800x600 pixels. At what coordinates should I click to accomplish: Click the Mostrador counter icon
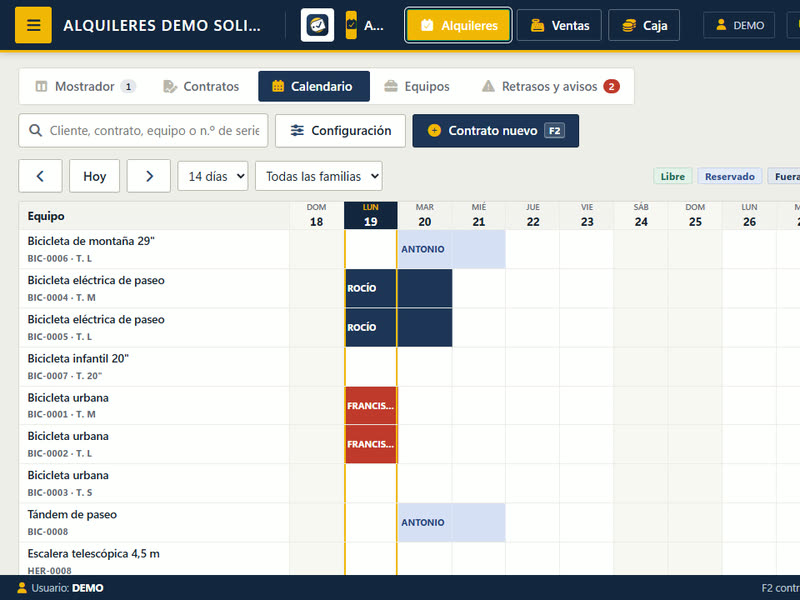point(41,86)
